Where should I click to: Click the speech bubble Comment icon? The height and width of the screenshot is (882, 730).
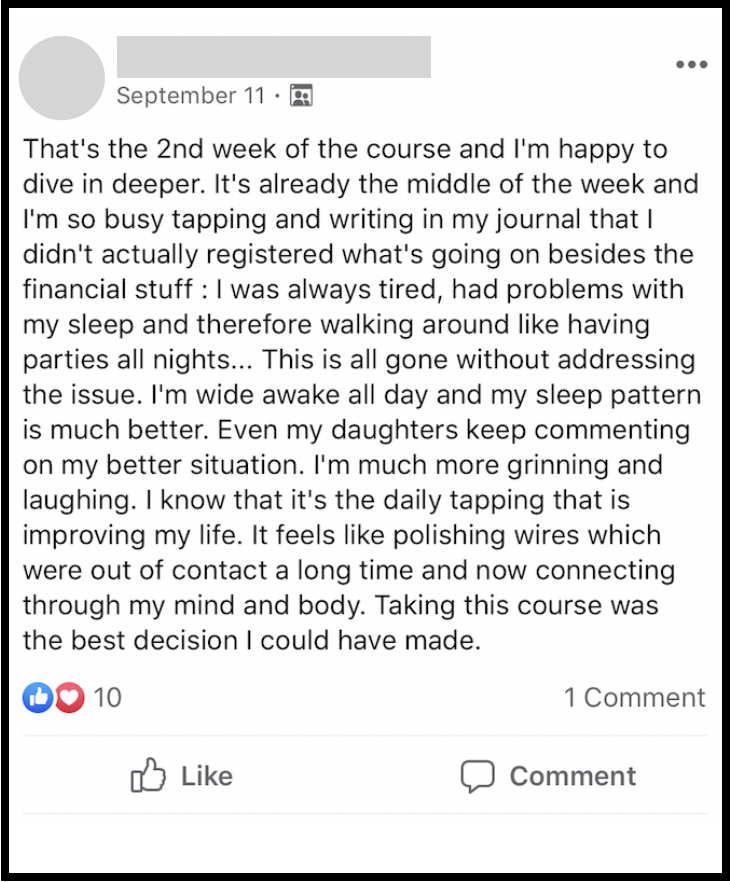pos(477,776)
